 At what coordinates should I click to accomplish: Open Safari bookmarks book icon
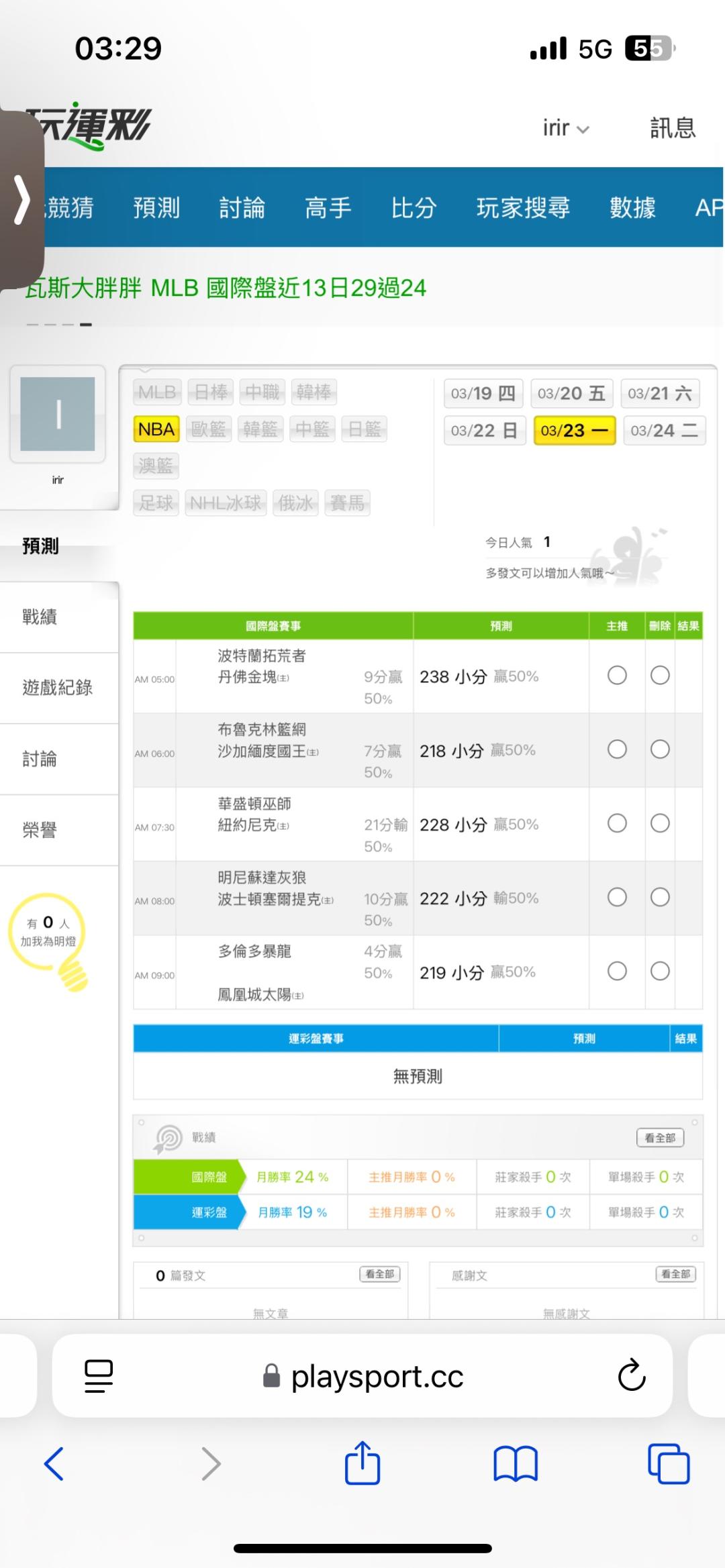click(x=515, y=1463)
